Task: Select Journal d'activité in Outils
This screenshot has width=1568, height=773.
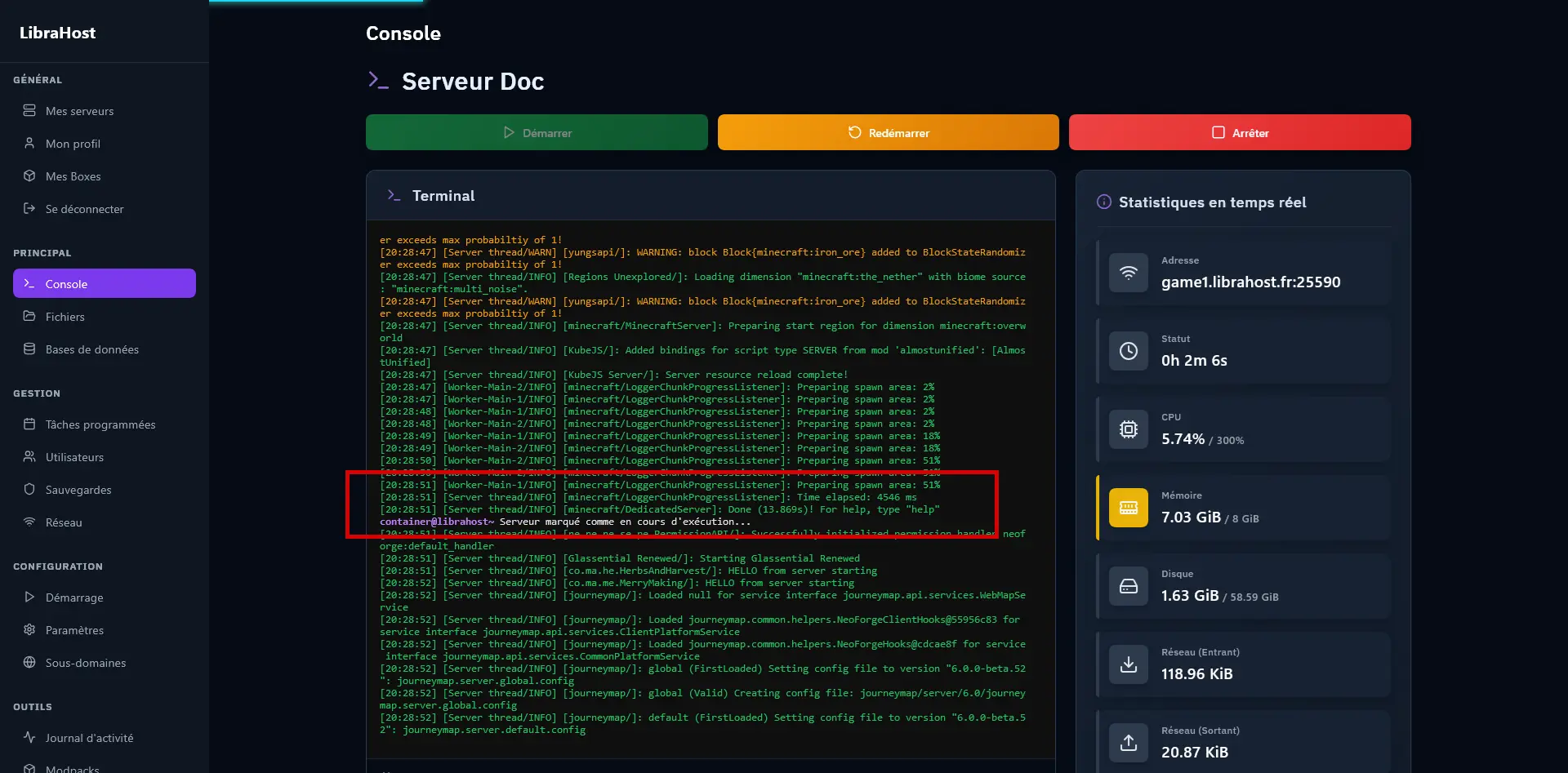Action: [88, 737]
